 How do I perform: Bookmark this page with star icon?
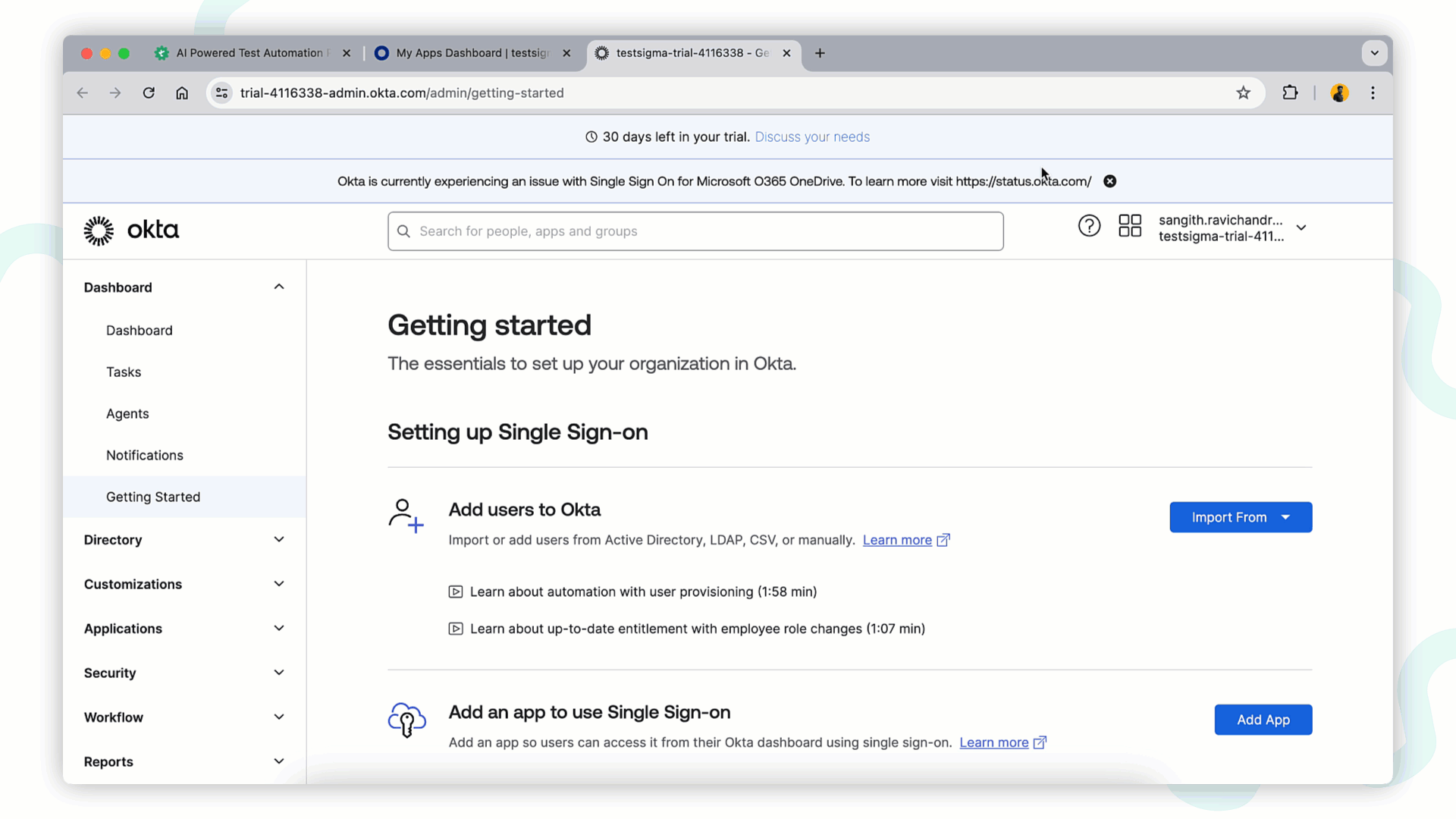(x=1243, y=93)
